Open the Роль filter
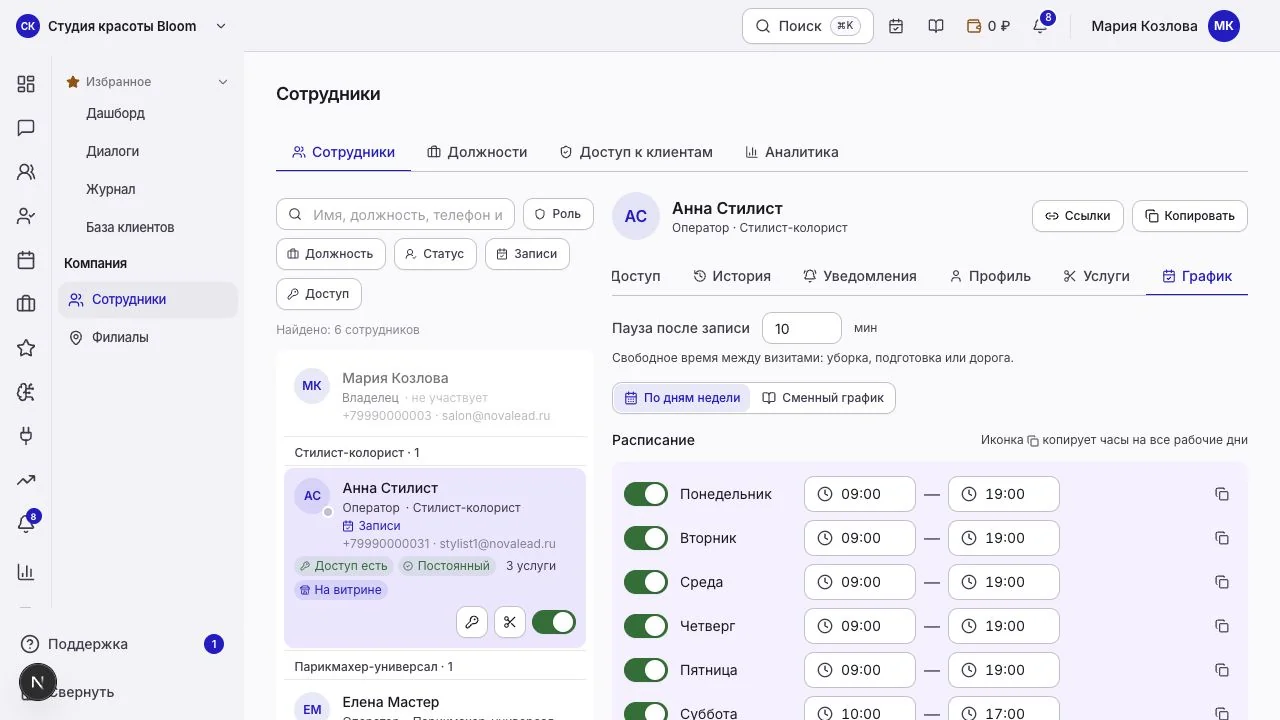The height and width of the screenshot is (720, 1280). (x=558, y=214)
